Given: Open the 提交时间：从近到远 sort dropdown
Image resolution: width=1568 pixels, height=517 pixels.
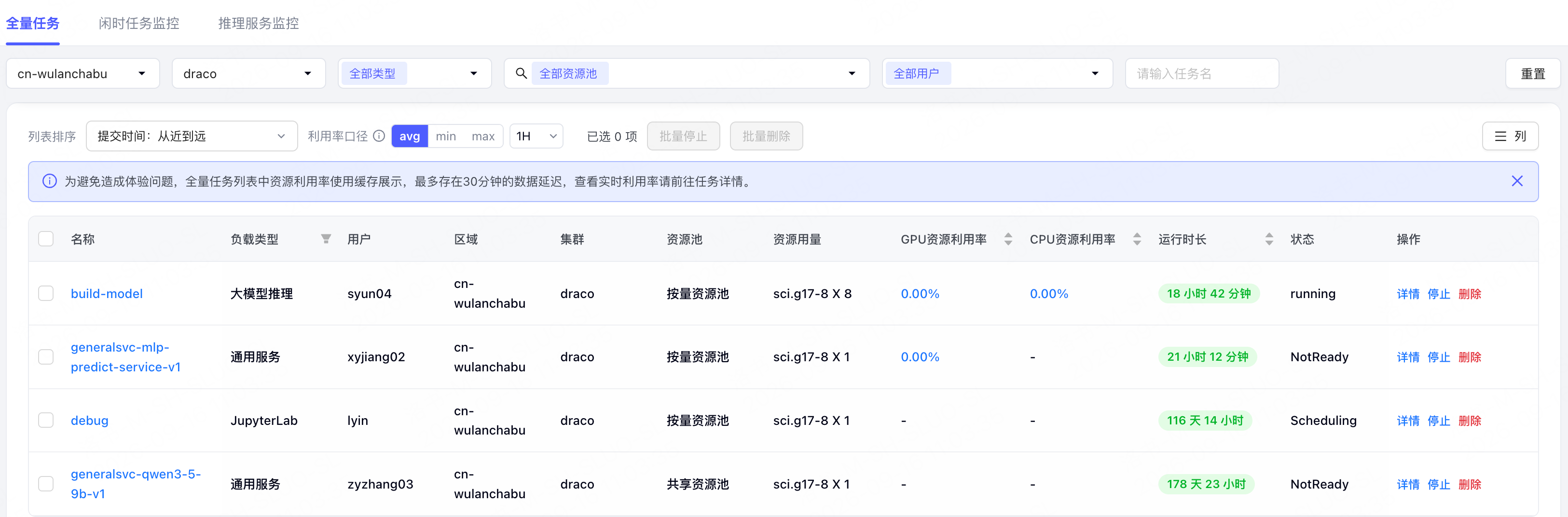Looking at the screenshot, I should (x=192, y=136).
